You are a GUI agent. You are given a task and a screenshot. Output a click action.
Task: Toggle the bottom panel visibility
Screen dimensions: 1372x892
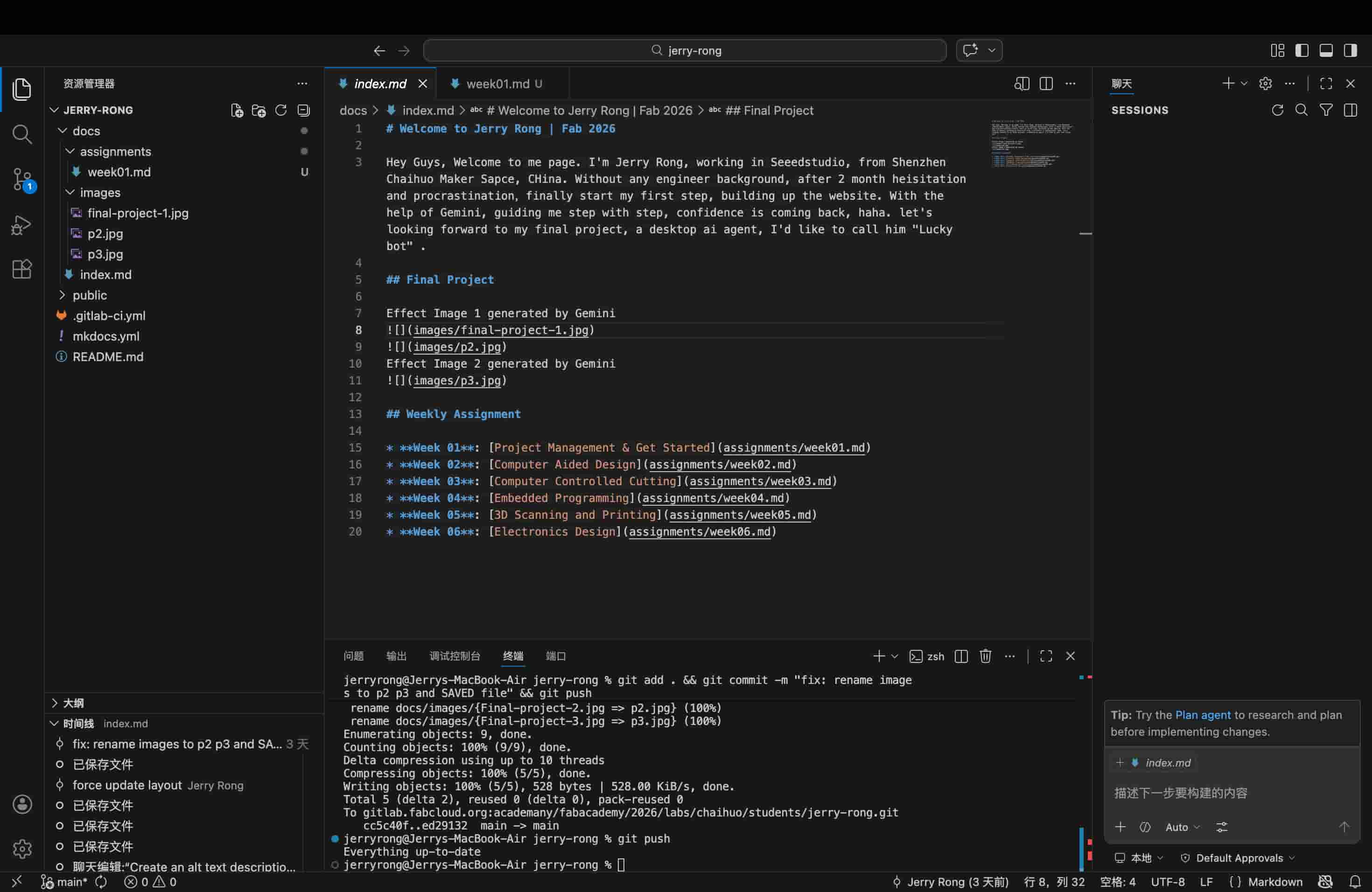click(1326, 50)
